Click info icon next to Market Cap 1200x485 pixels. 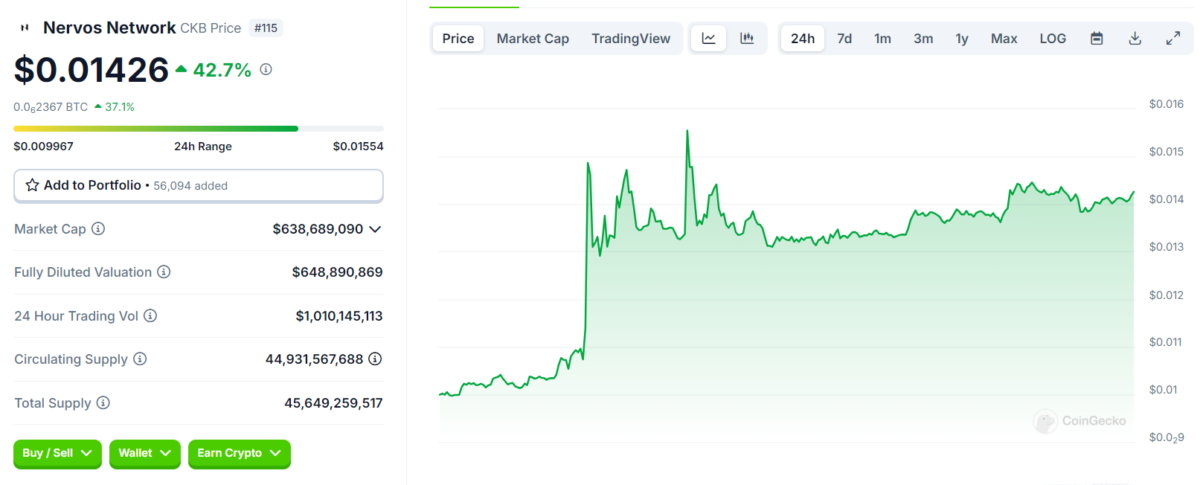coord(98,229)
